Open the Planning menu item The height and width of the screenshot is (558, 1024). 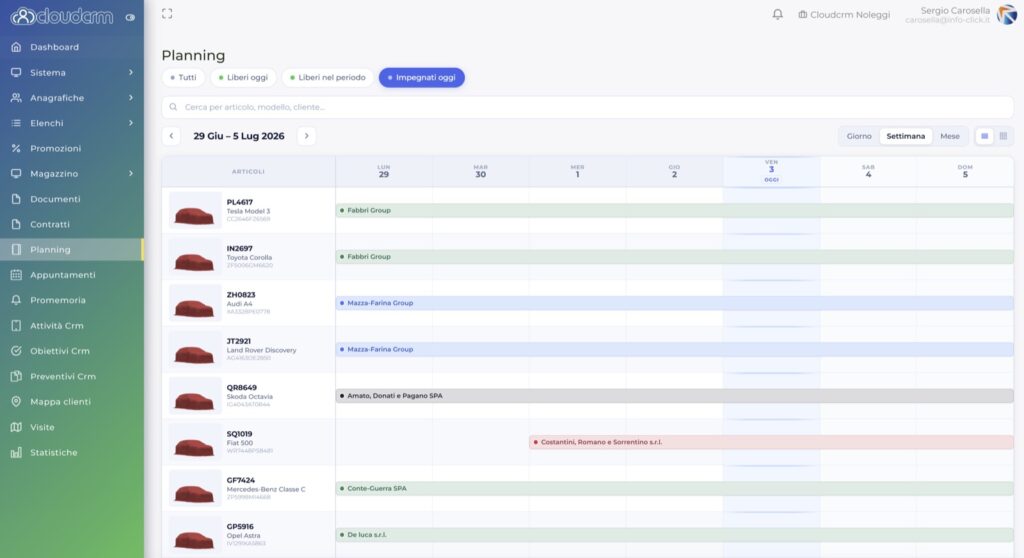71,250
